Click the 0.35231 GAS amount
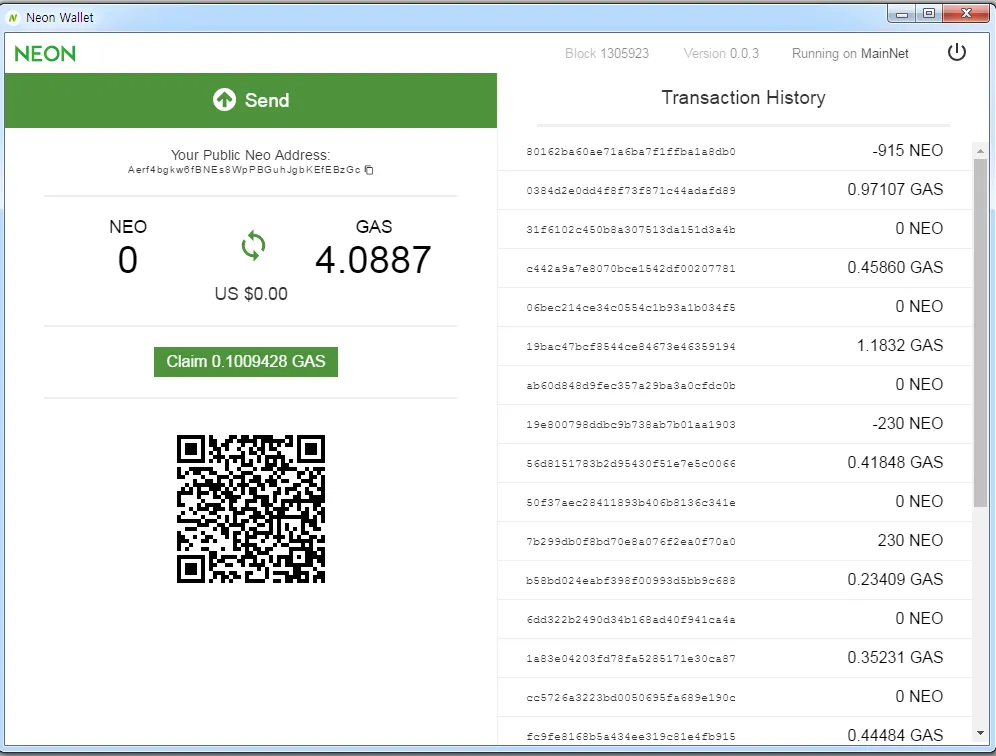The height and width of the screenshot is (756, 996). tap(895, 658)
